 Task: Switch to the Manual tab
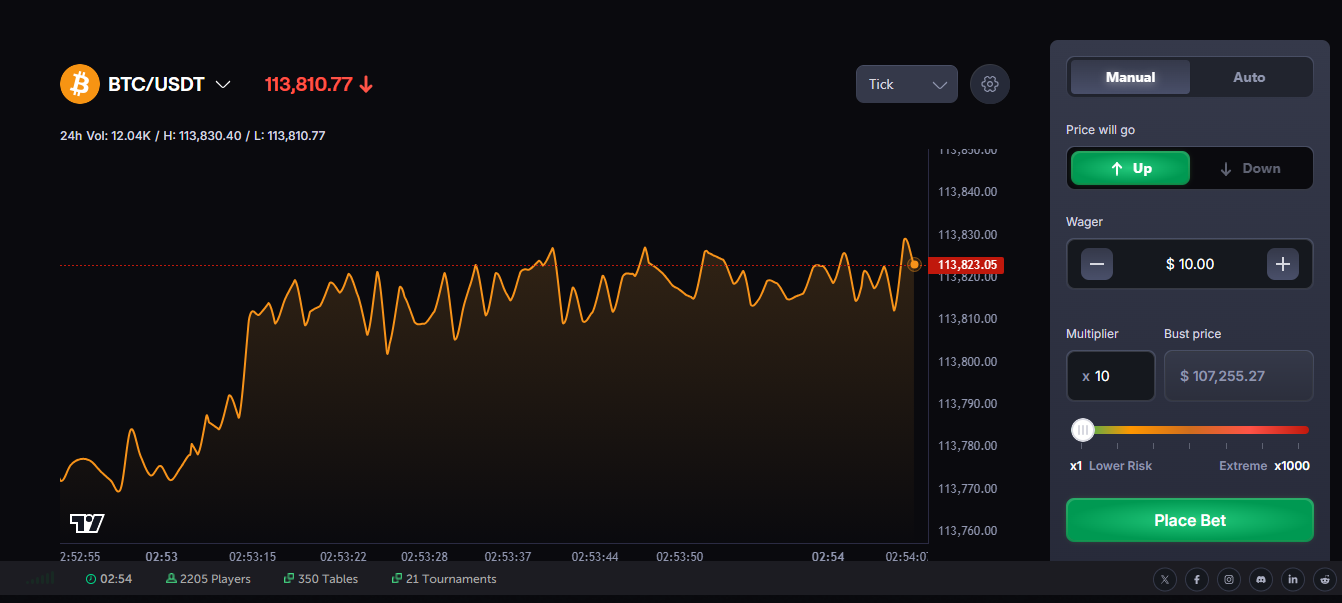tap(1129, 76)
